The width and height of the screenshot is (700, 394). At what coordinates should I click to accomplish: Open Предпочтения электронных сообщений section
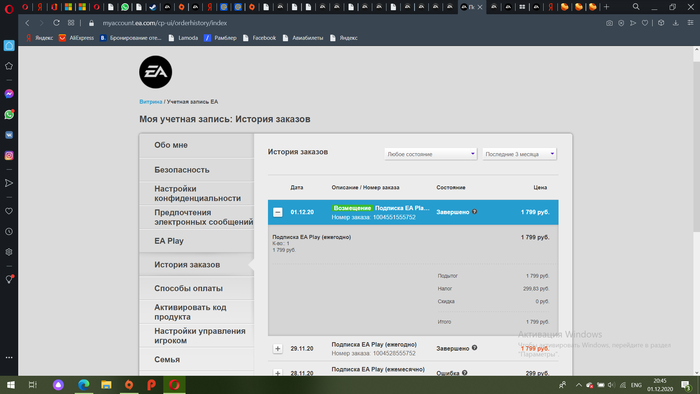(x=197, y=217)
